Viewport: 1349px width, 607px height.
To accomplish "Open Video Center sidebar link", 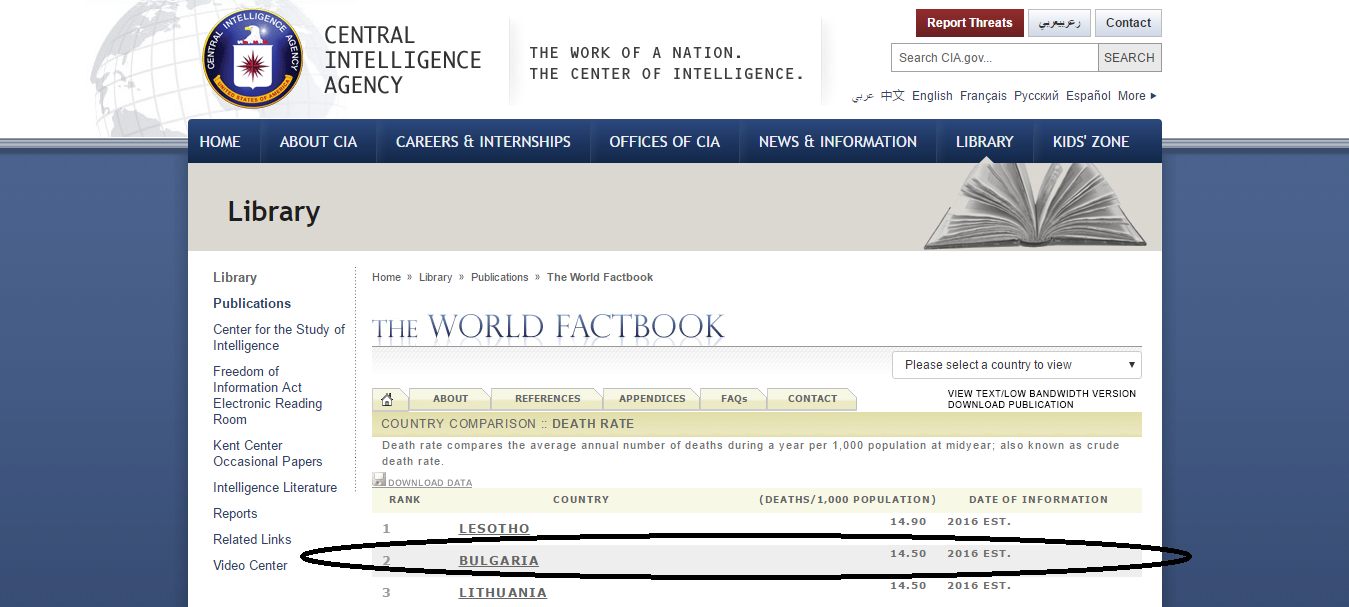I will (250, 566).
